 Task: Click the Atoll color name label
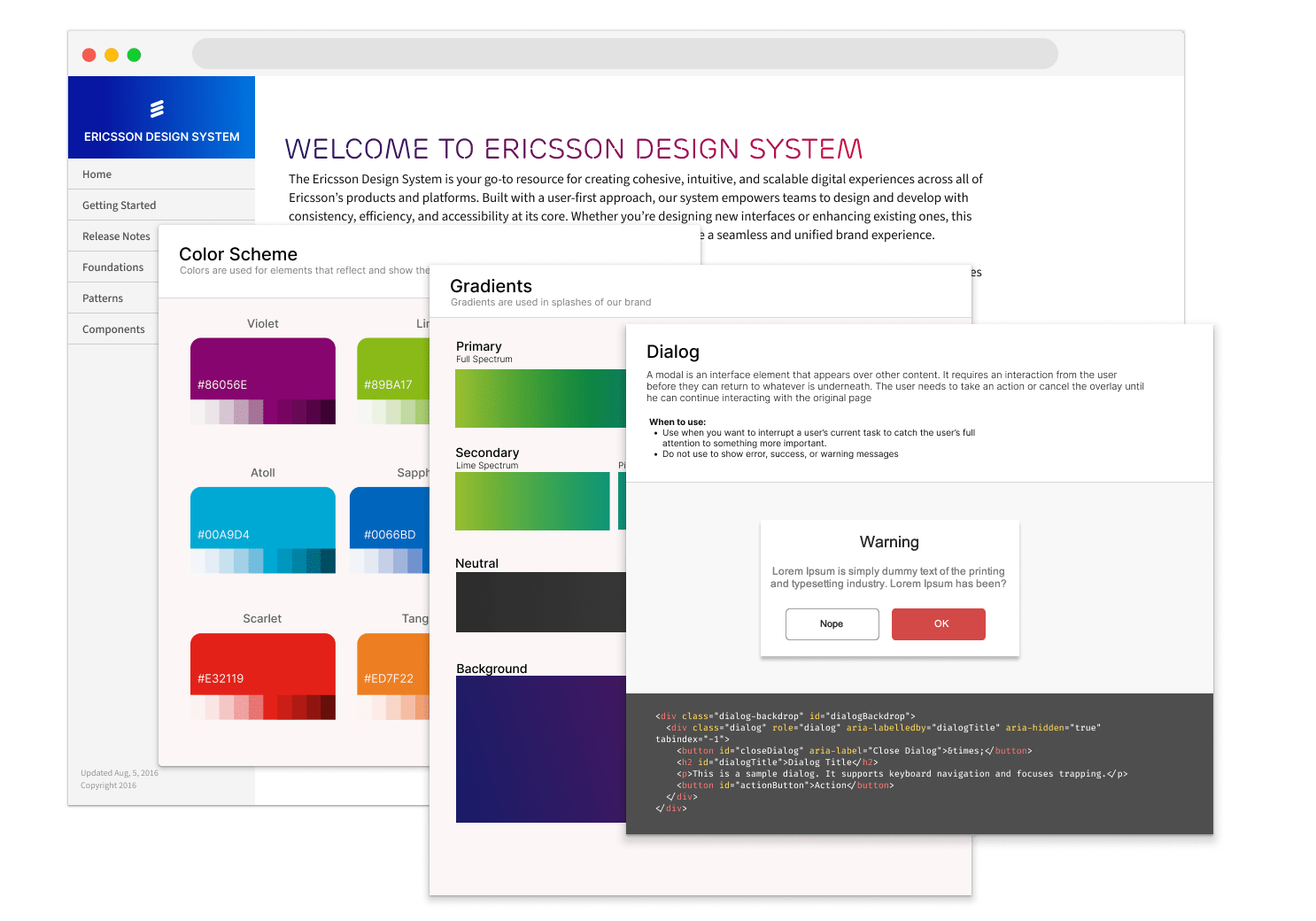pos(263,473)
